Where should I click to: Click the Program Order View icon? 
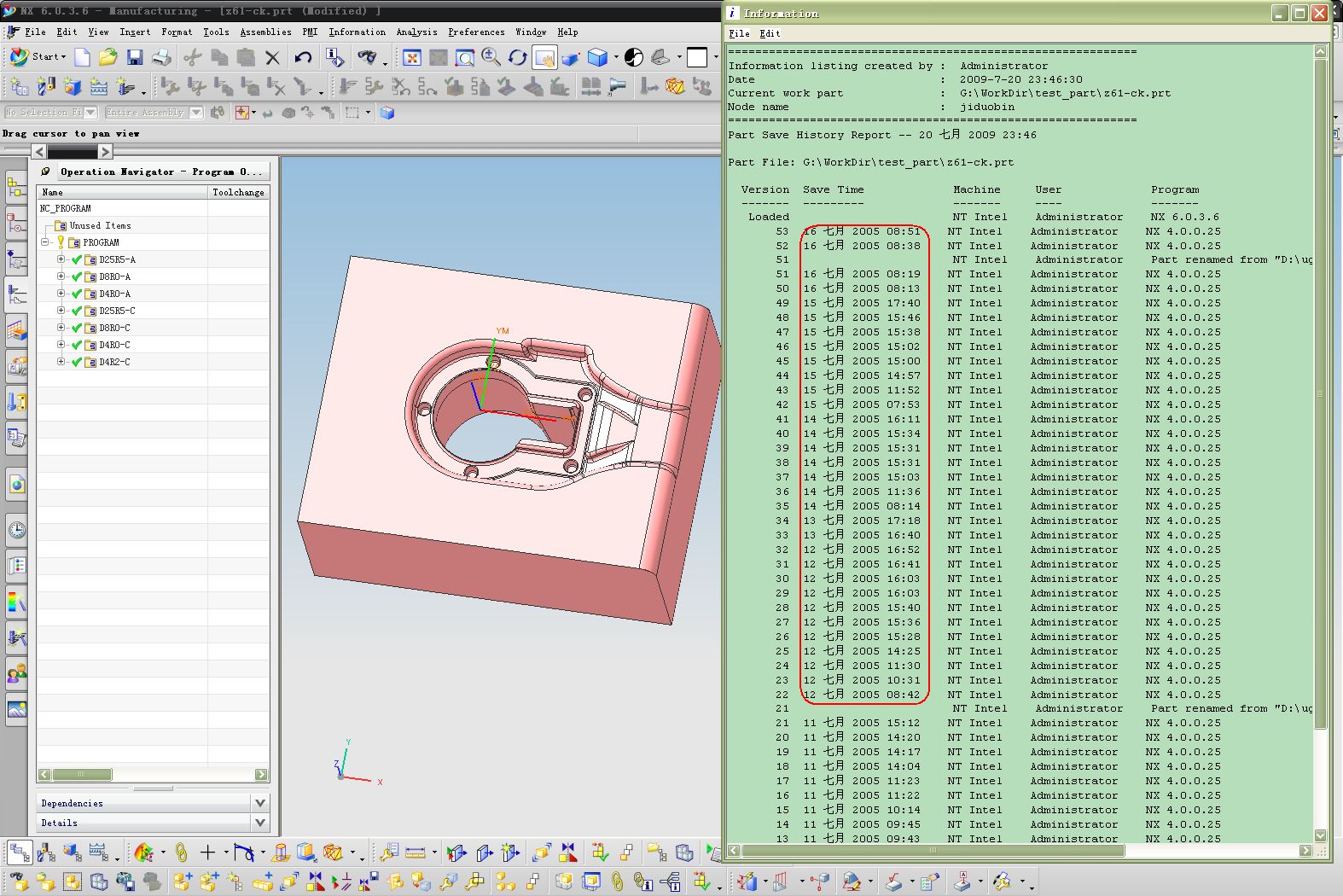pyautogui.click(x=19, y=852)
